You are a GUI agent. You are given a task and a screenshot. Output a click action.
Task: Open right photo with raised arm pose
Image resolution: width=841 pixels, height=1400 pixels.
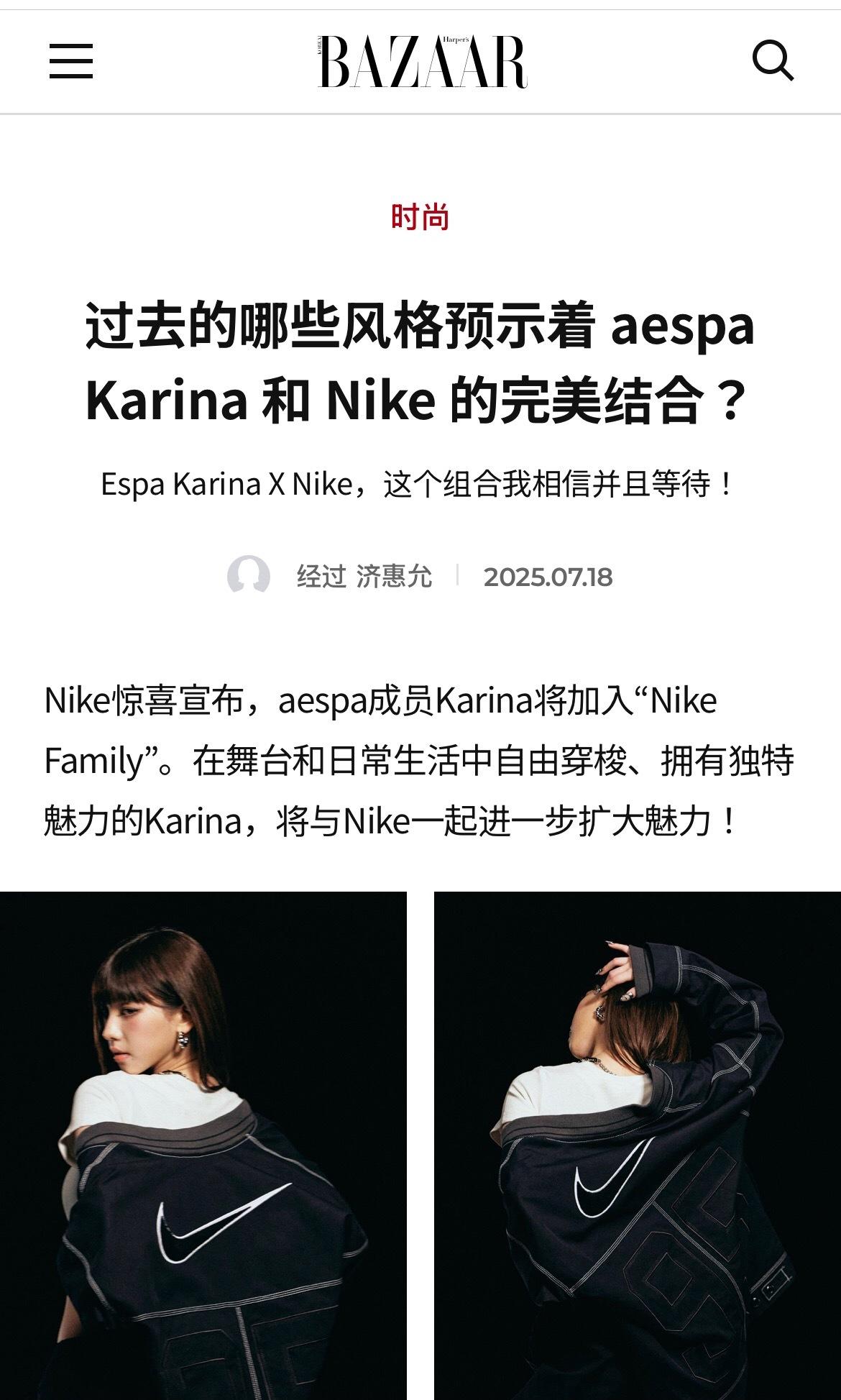(x=638, y=1145)
